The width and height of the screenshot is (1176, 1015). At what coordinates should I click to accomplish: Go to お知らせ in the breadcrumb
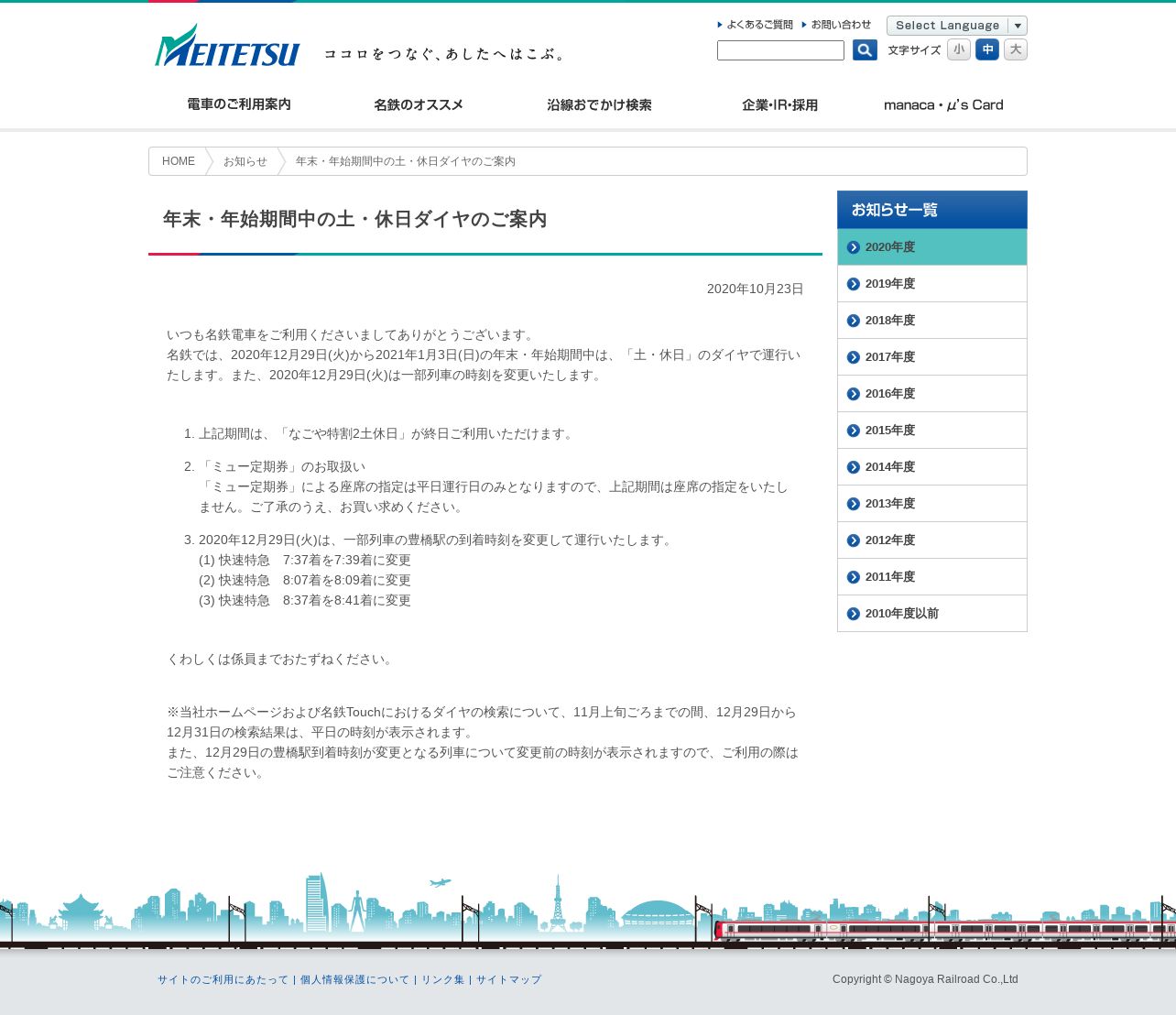(x=245, y=161)
